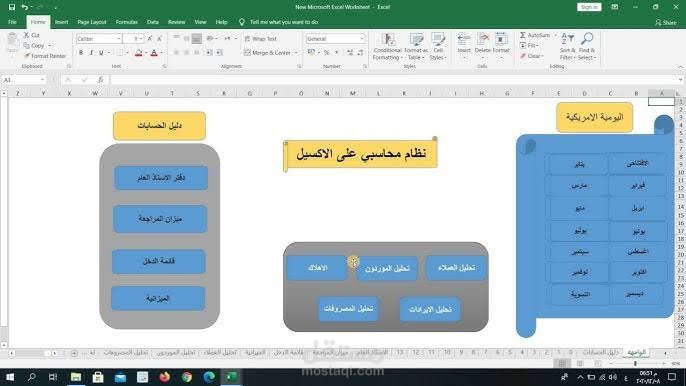
Task: Open Conditional Formatting
Action: coord(388,46)
